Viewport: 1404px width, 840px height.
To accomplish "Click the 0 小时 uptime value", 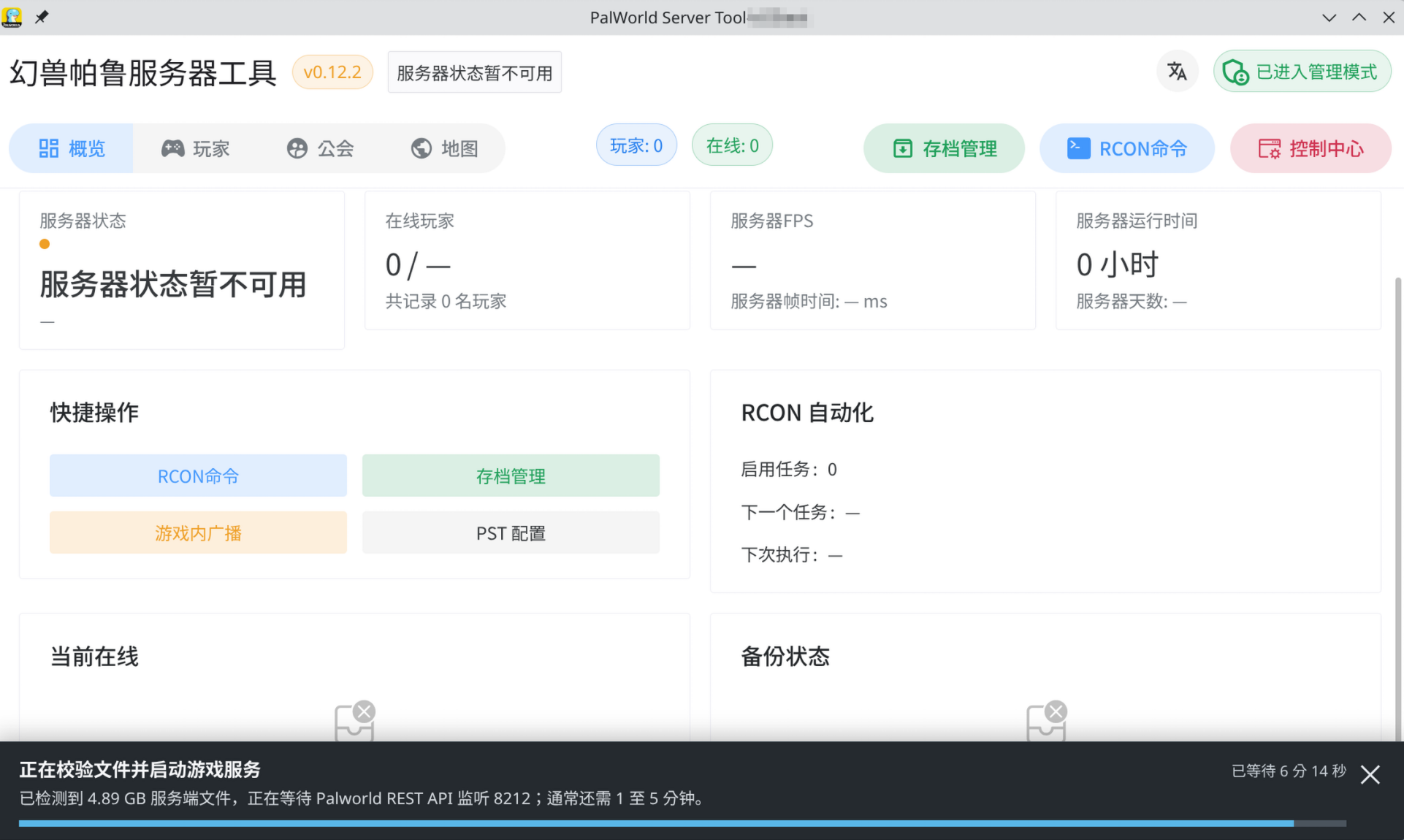I will (x=1117, y=264).
